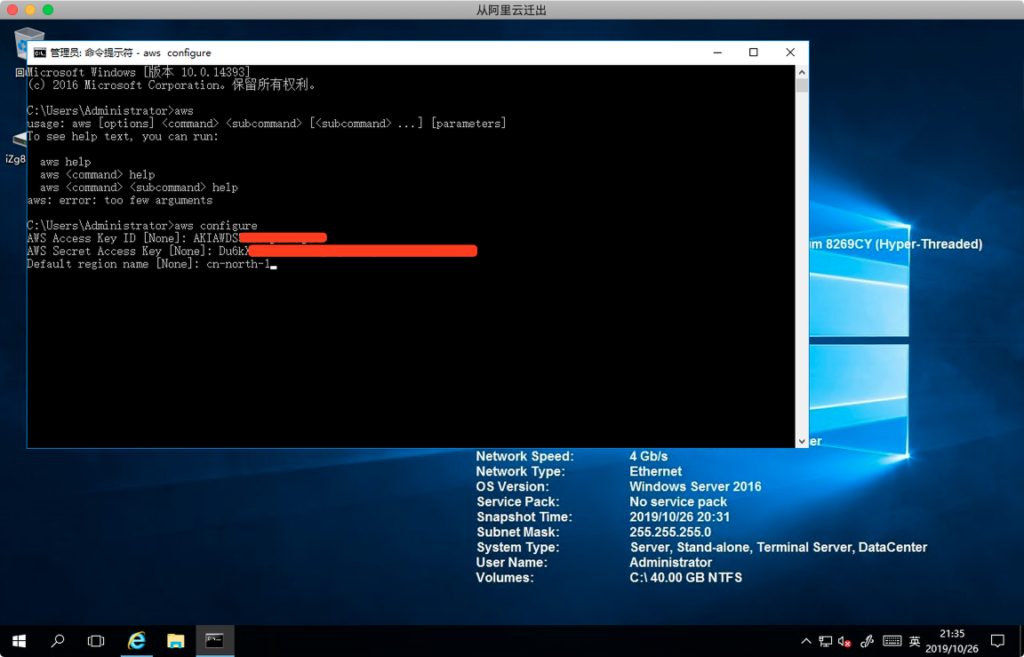
Task: Select the Command Prompt taskbar button
Action: point(214,640)
